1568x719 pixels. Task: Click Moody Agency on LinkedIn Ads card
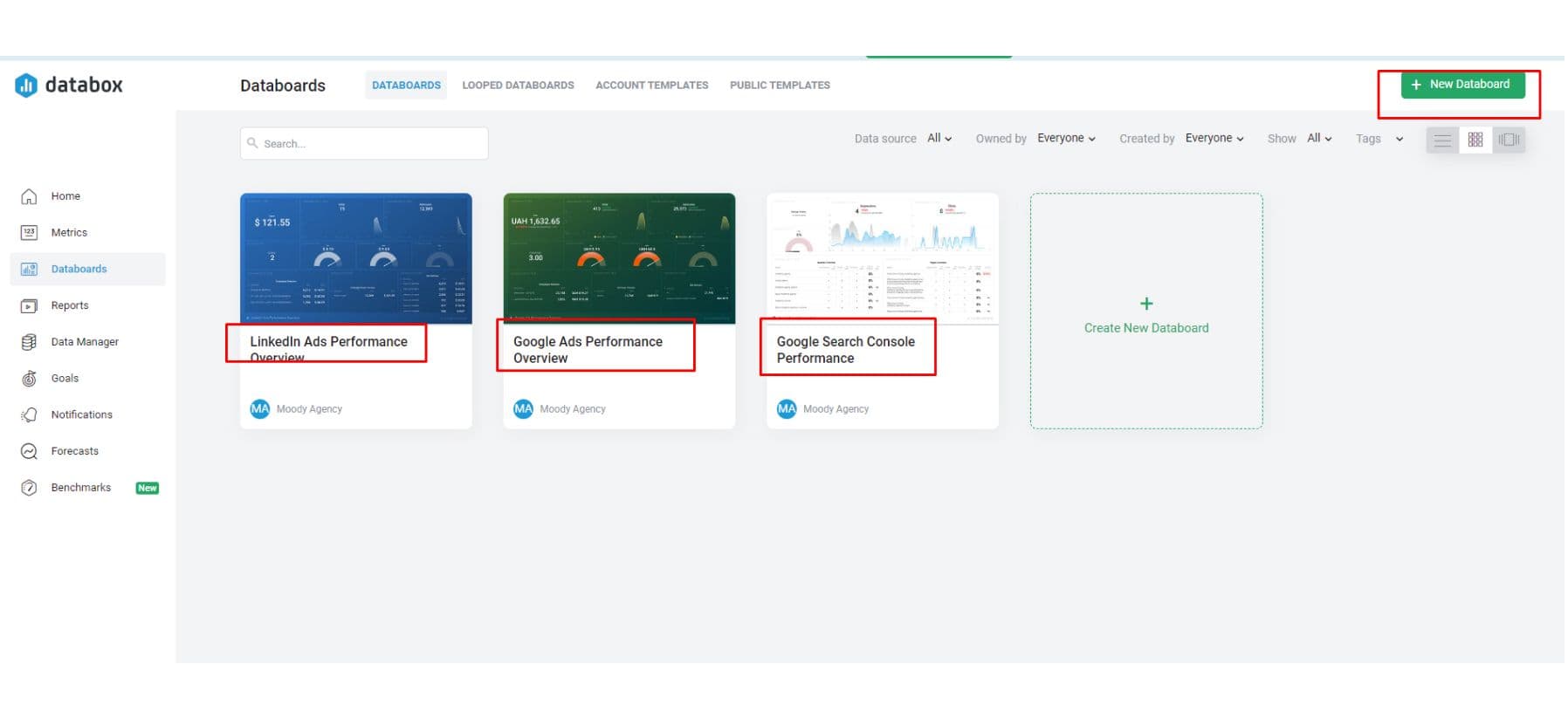tap(309, 409)
